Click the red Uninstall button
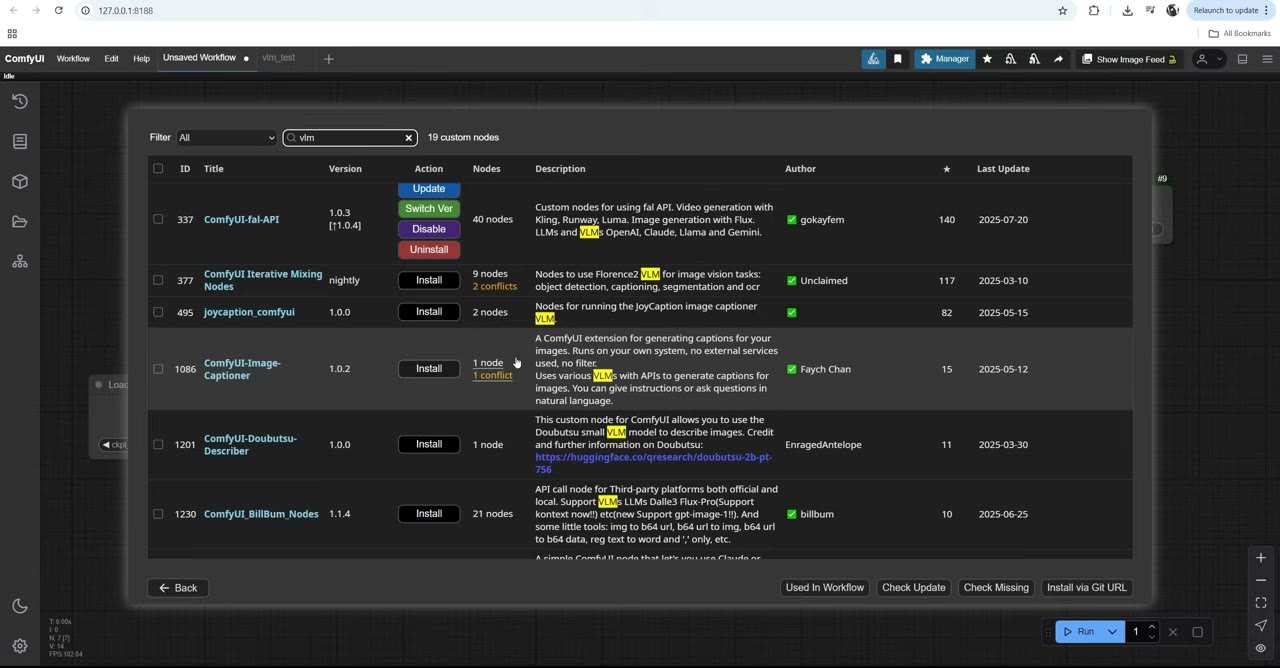 [x=429, y=250]
